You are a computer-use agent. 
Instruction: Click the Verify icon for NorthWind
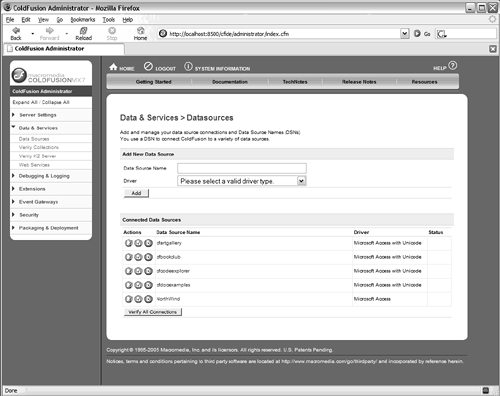[138, 299]
